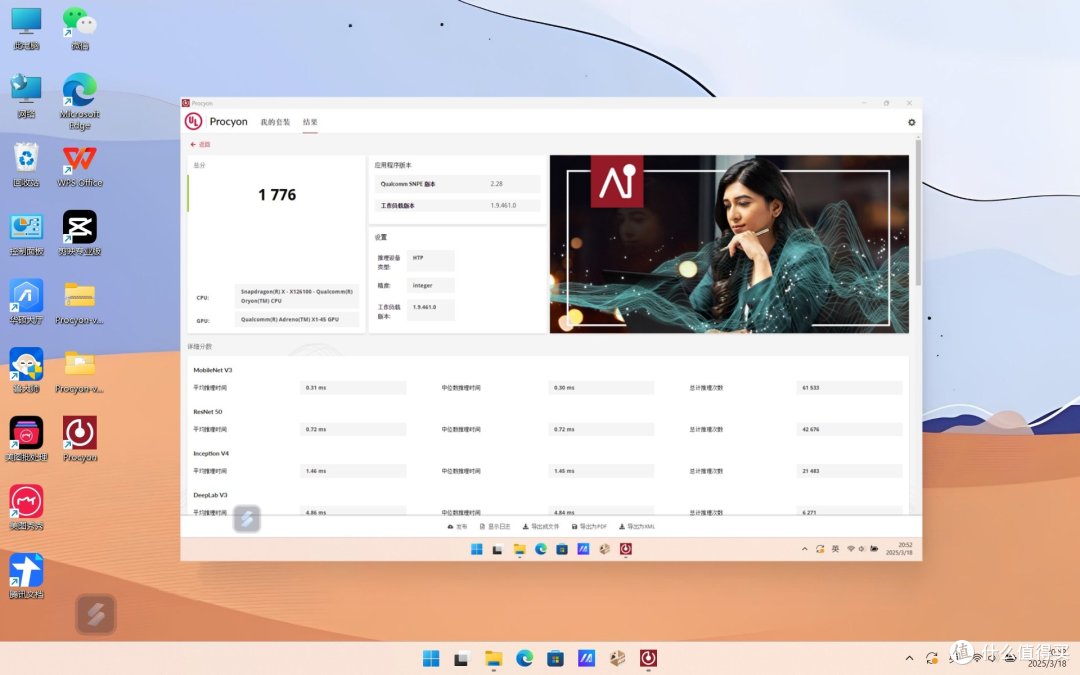Open the zipped Procyon-v... folder on the desktop
This screenshot has width=1080, height=675.
pos(80,302)
